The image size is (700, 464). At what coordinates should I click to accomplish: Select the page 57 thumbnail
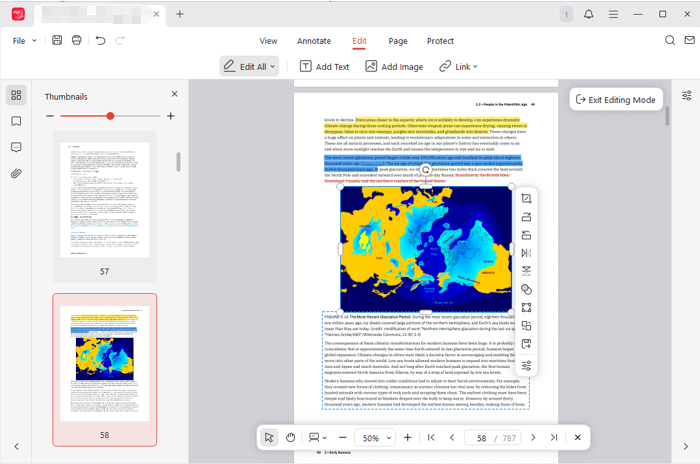(x=105, y=199)
